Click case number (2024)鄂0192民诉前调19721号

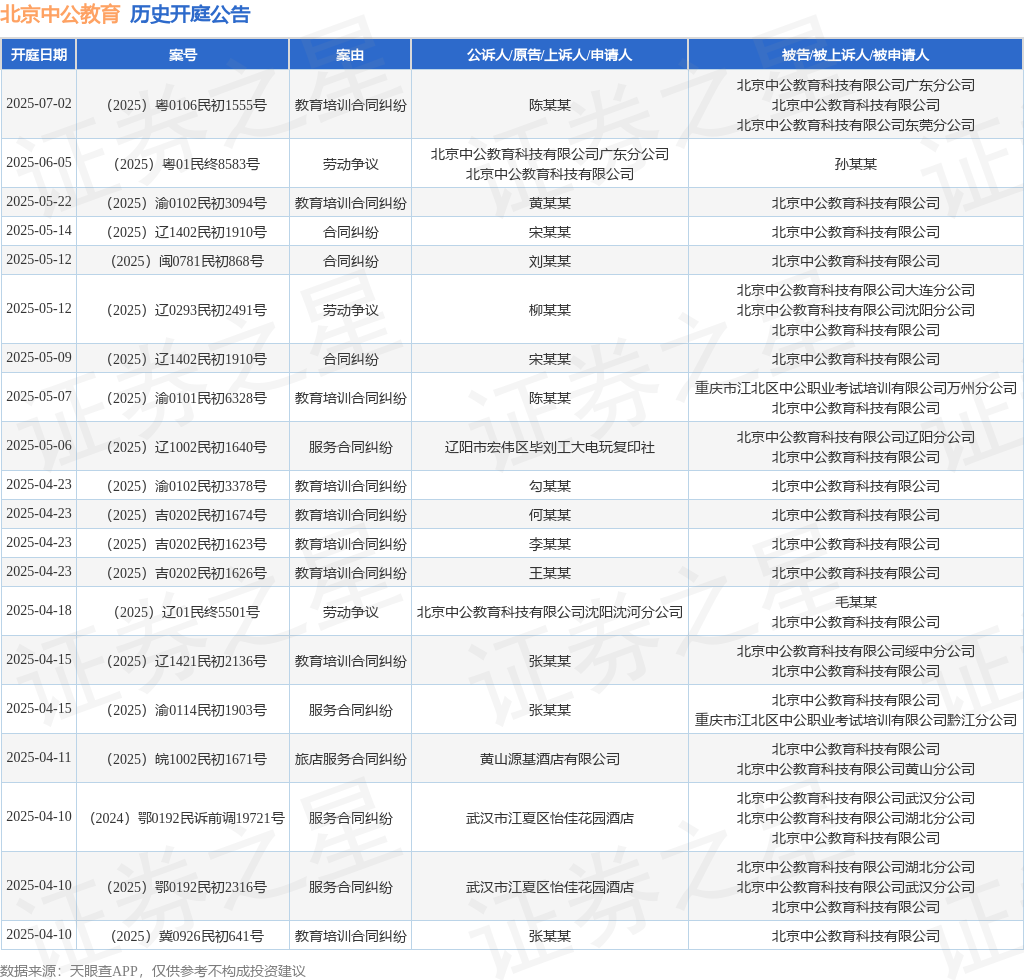click(x=186, y=818)
